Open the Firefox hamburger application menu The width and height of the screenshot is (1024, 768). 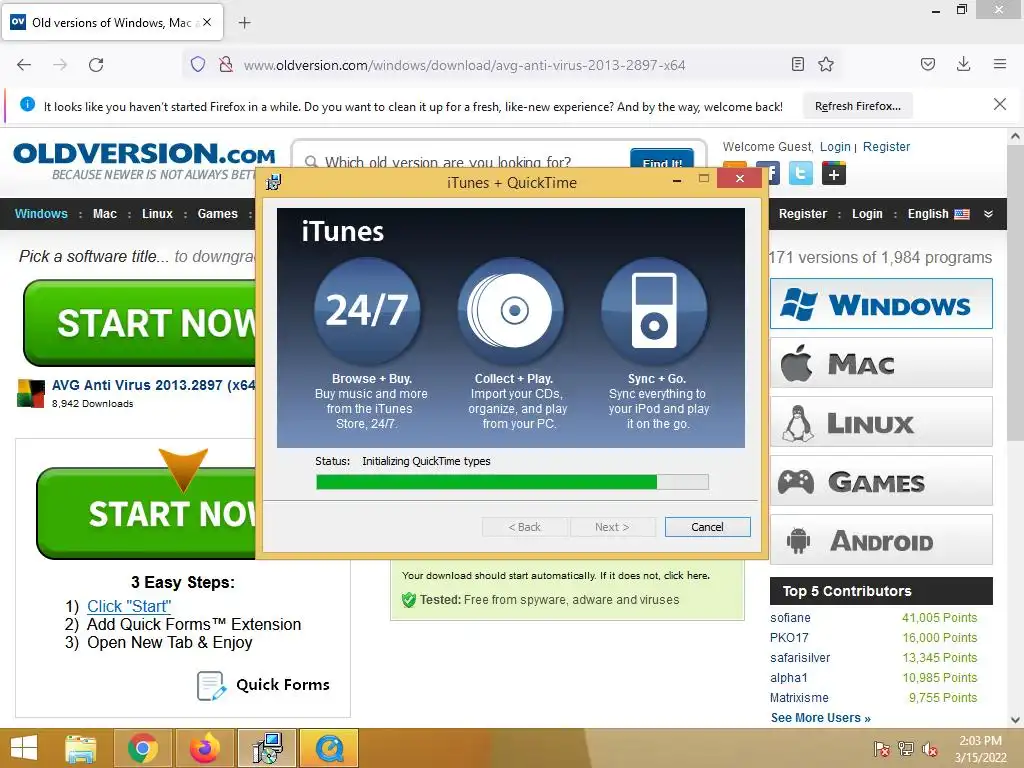click(1000, 64)
